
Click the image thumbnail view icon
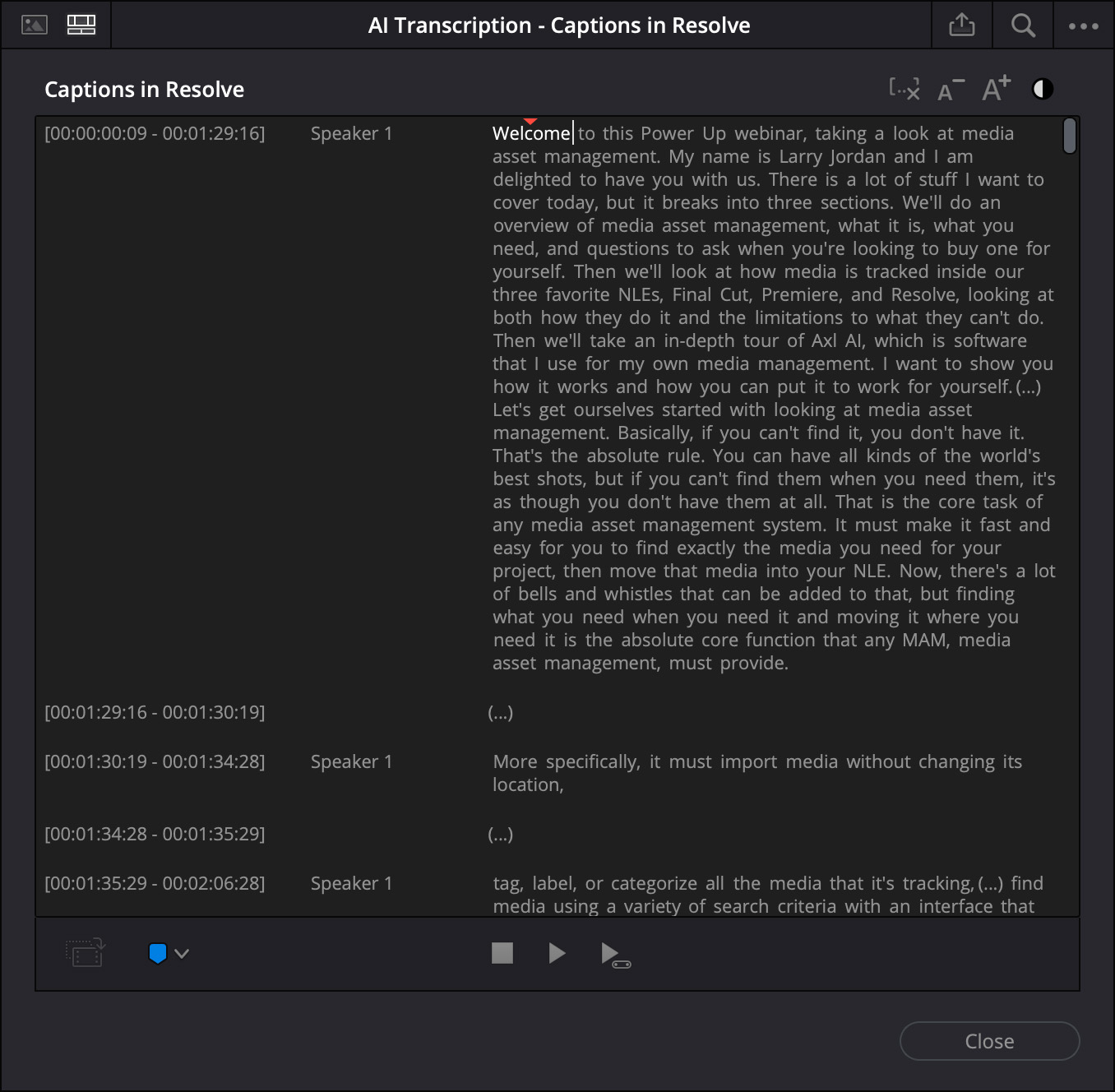click(34, 25)
